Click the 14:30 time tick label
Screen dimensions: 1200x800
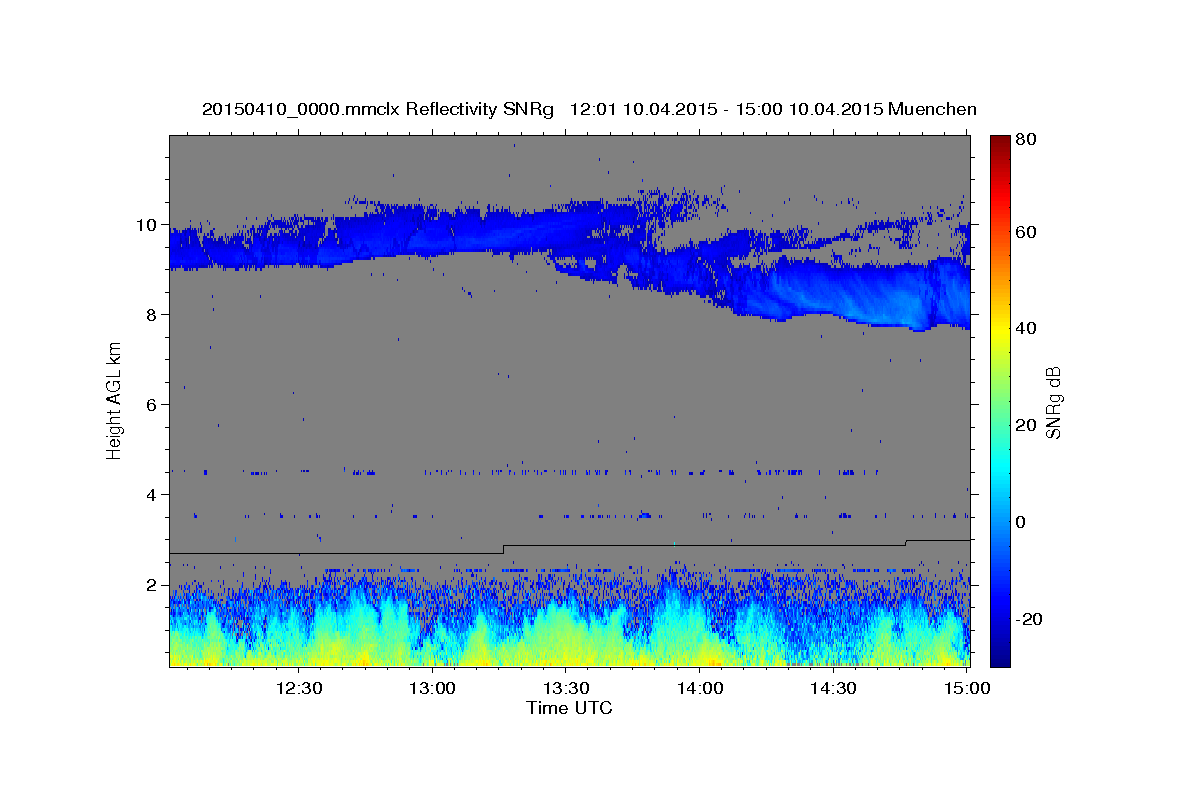(x=832, y=688)
